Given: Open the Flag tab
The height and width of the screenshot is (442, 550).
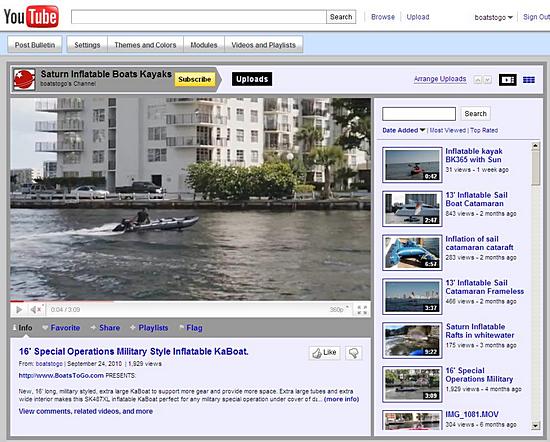Looking at the screenshot, I should coord(191,328).
